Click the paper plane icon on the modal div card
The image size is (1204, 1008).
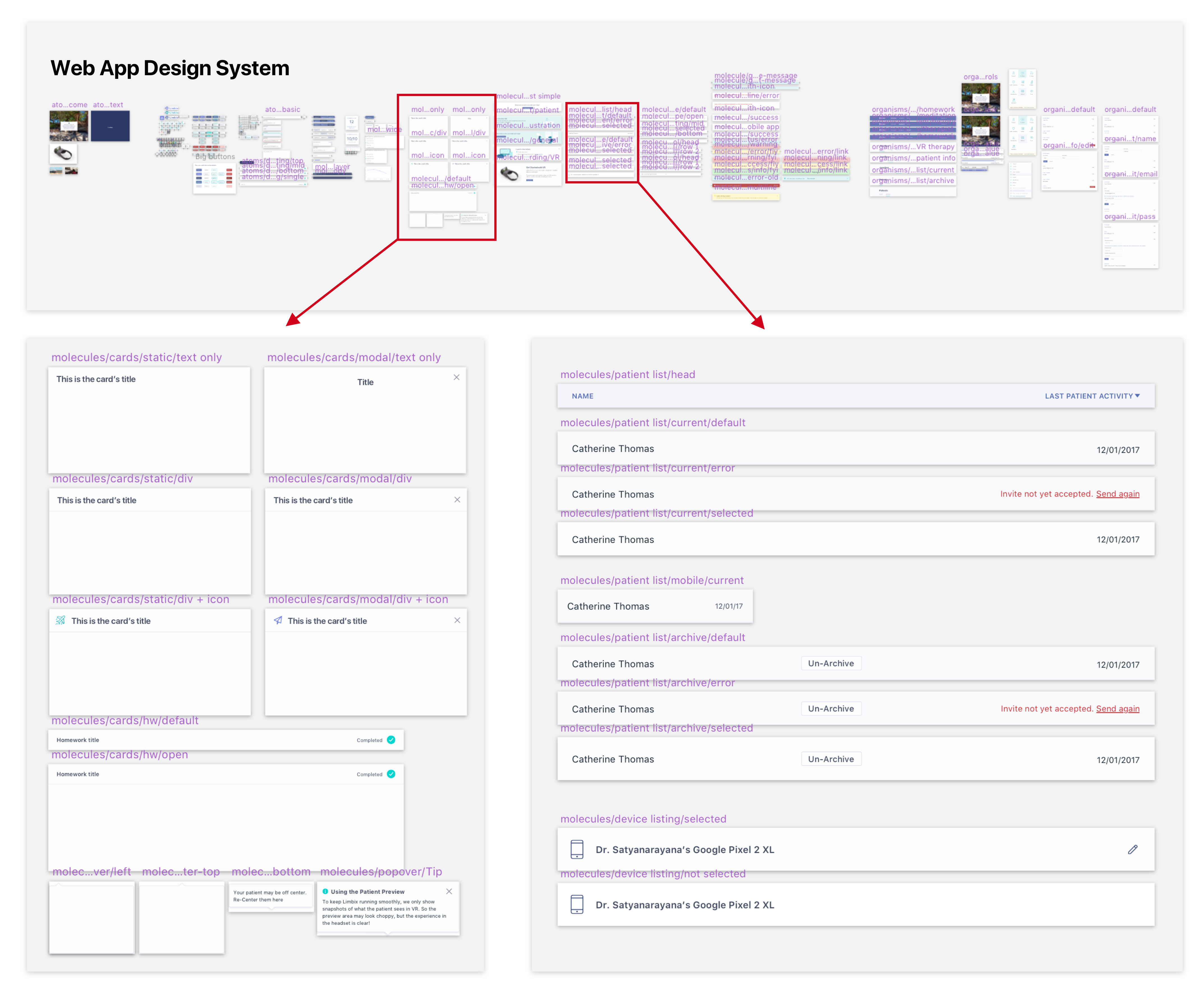[279, 620]
